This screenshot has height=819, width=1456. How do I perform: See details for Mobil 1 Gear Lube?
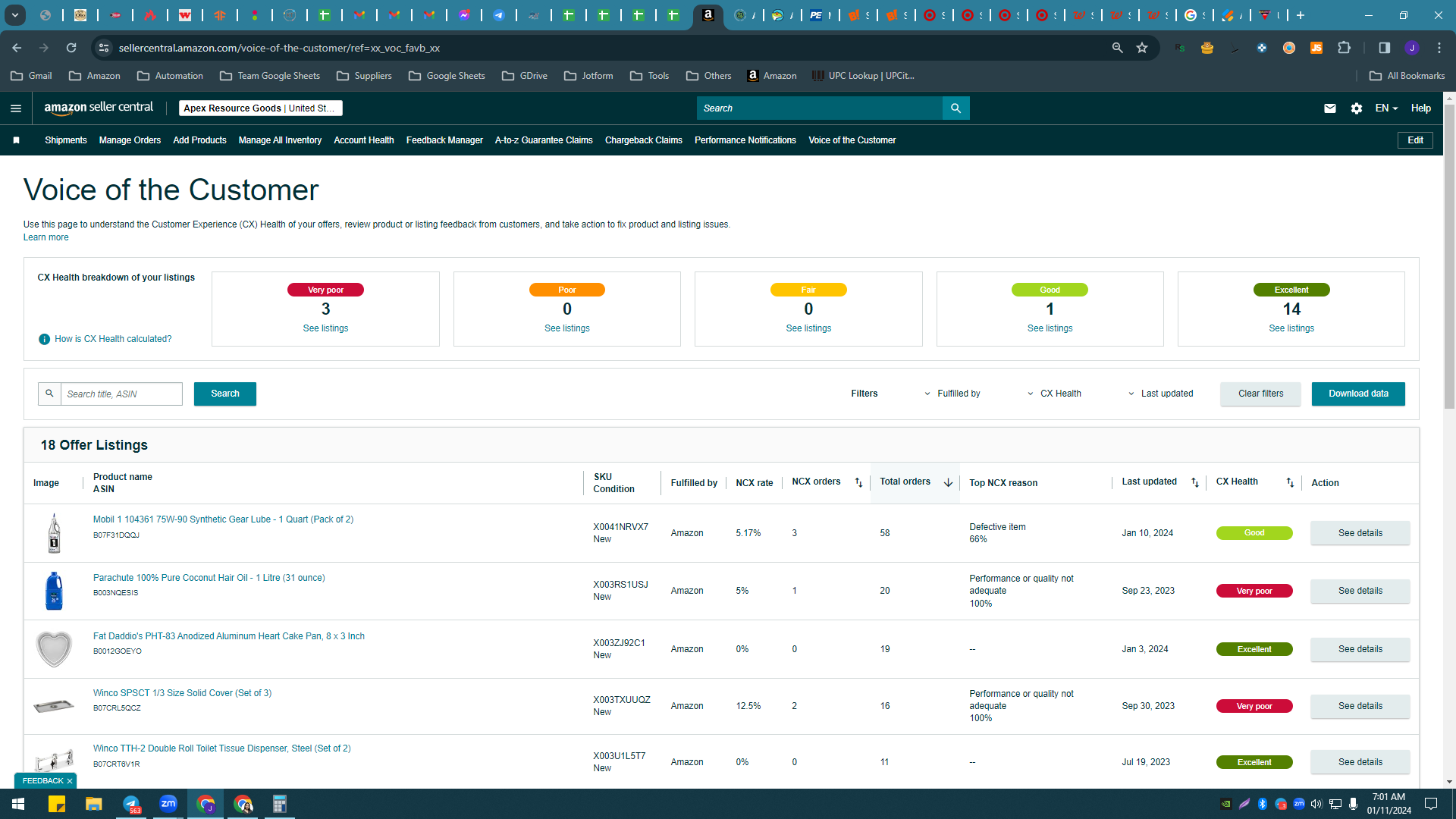(1360, 533)
